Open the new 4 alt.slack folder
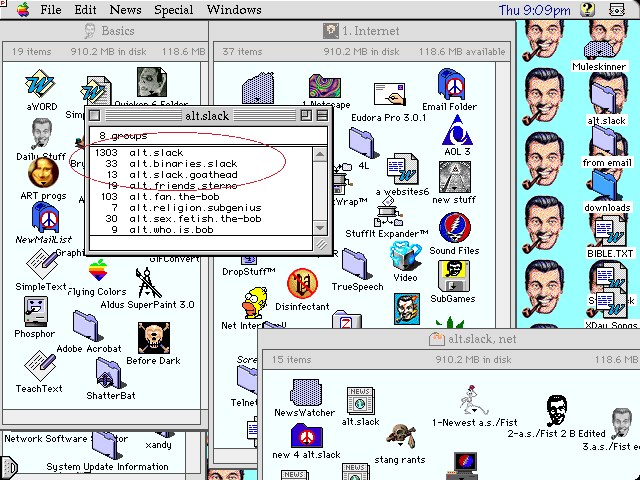 (307, 436)
